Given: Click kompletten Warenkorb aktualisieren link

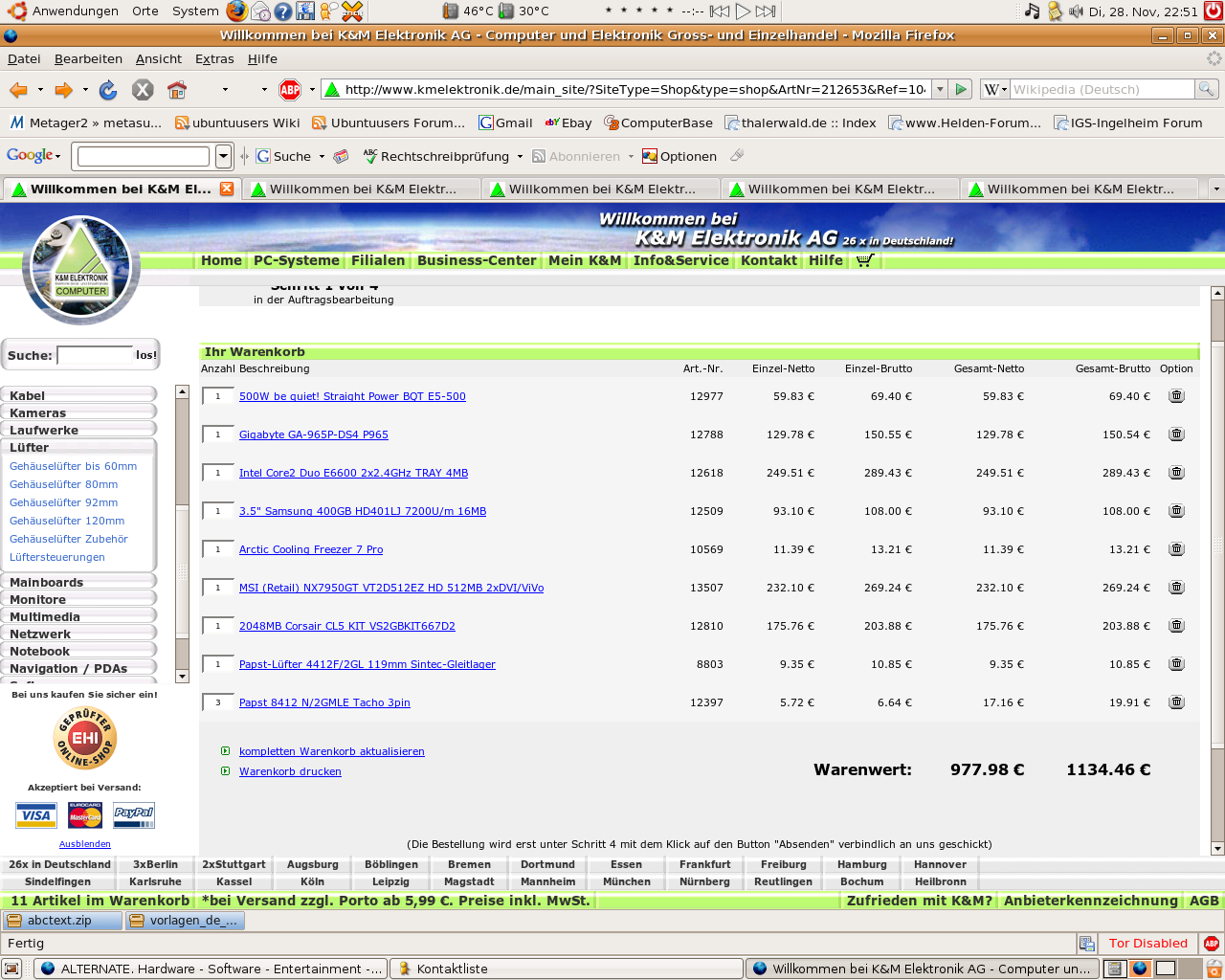Looking at the screenshot, I should [332, 751].
